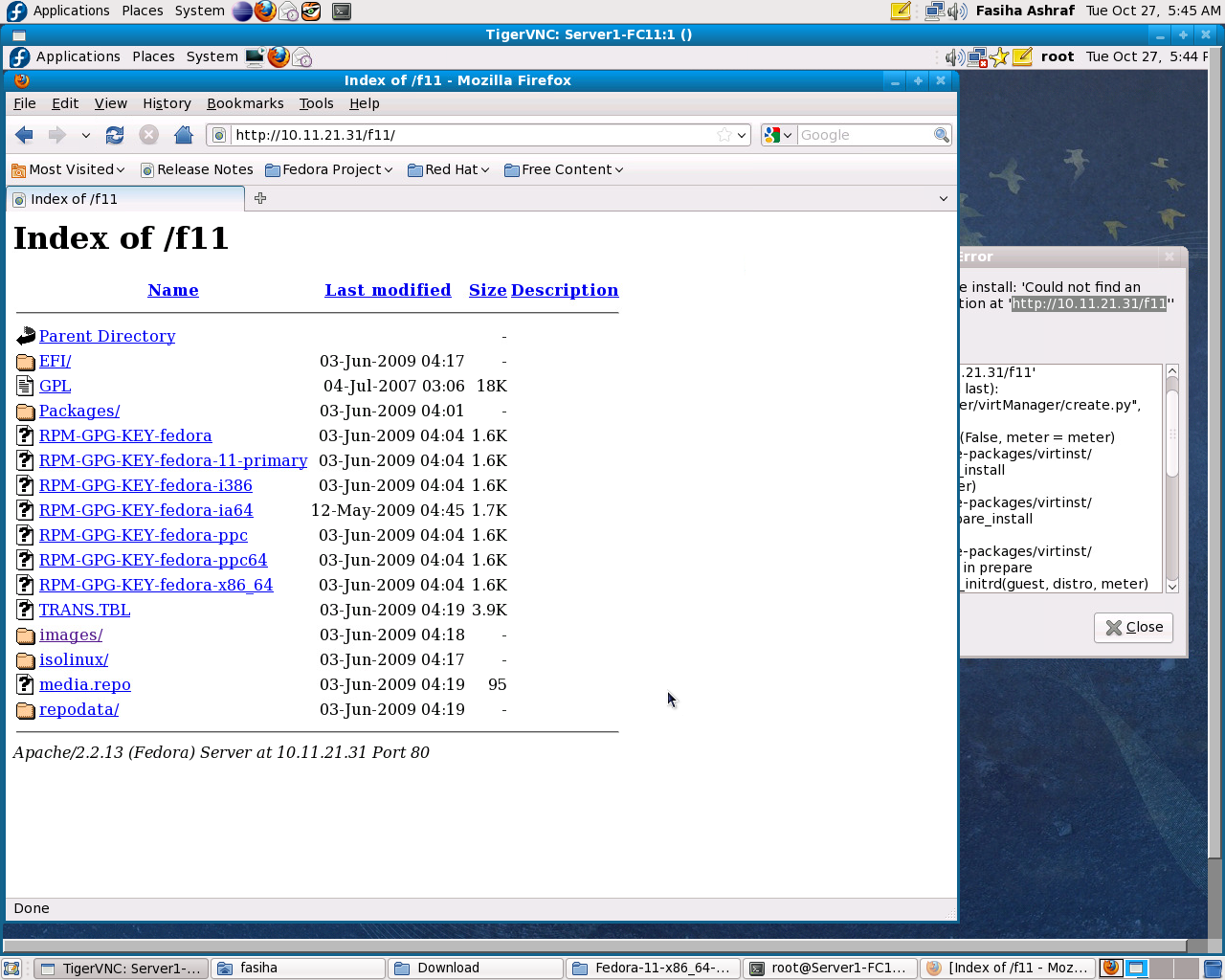The width and height of the screenshot is (1225, 980).
Task: Click the bookmark star in address bar
Action: (x=724, y=135)
